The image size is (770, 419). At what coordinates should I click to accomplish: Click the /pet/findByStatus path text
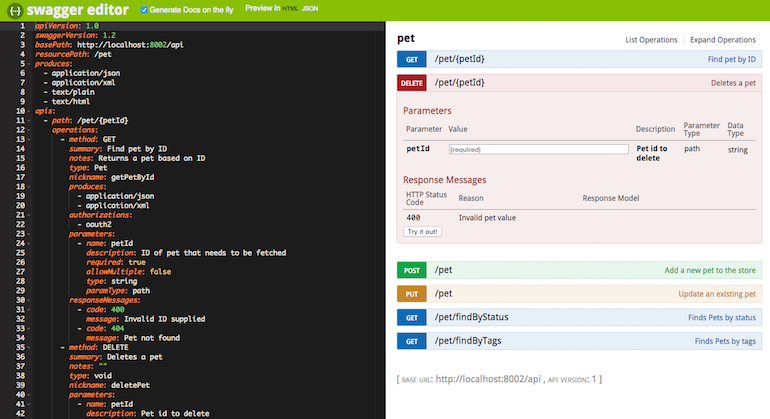[x=471, y=317]
